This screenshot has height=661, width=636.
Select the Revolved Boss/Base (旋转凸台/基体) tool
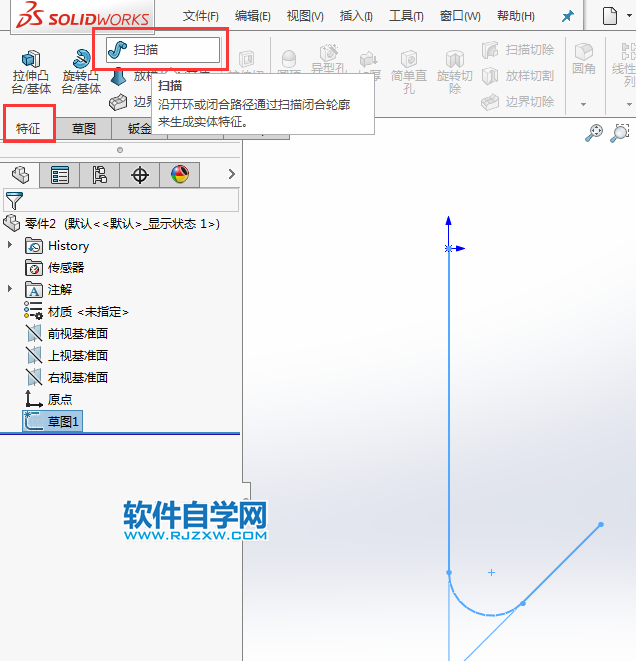81,72
